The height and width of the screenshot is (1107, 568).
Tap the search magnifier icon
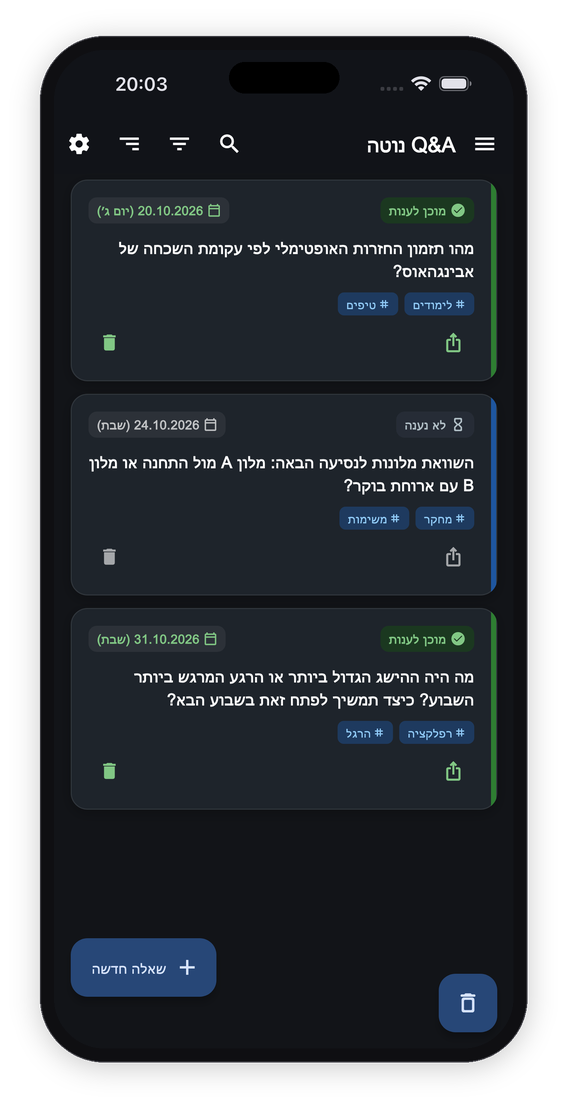point(229,144)
